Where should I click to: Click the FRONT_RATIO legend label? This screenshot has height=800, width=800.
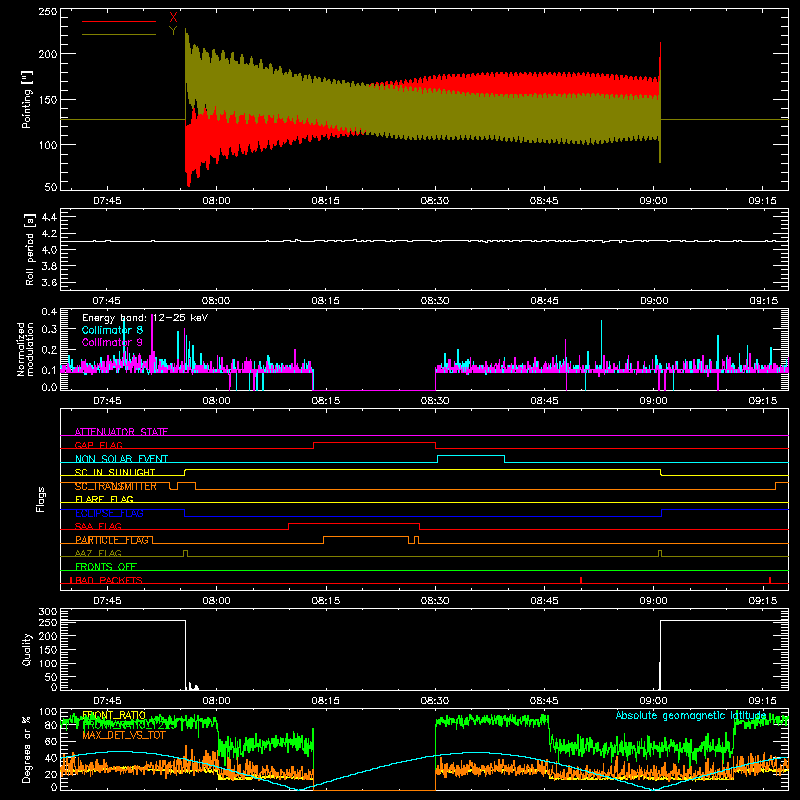[x=113, y=715]
